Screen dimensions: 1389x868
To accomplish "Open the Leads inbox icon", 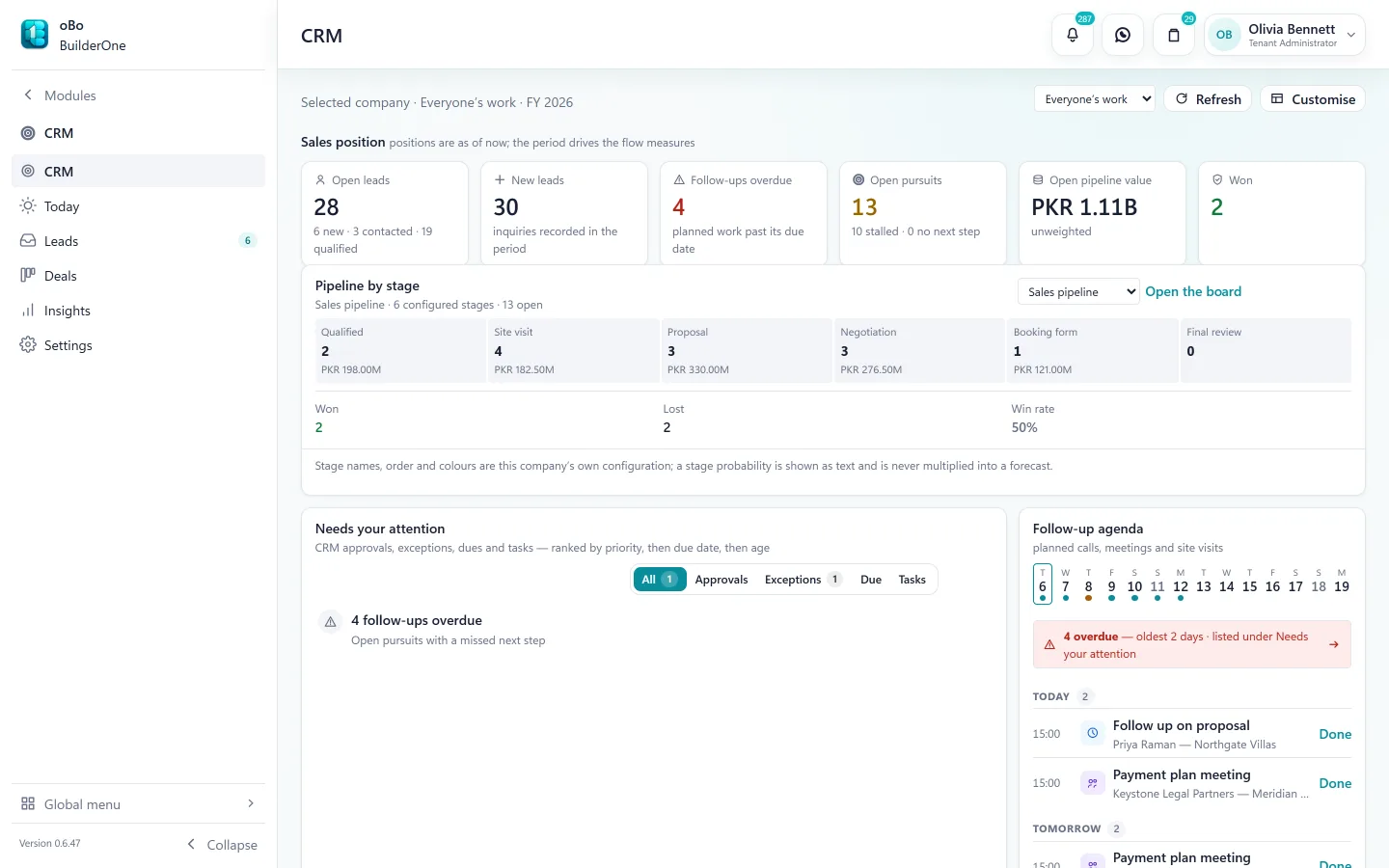I will tap(28, 241).
